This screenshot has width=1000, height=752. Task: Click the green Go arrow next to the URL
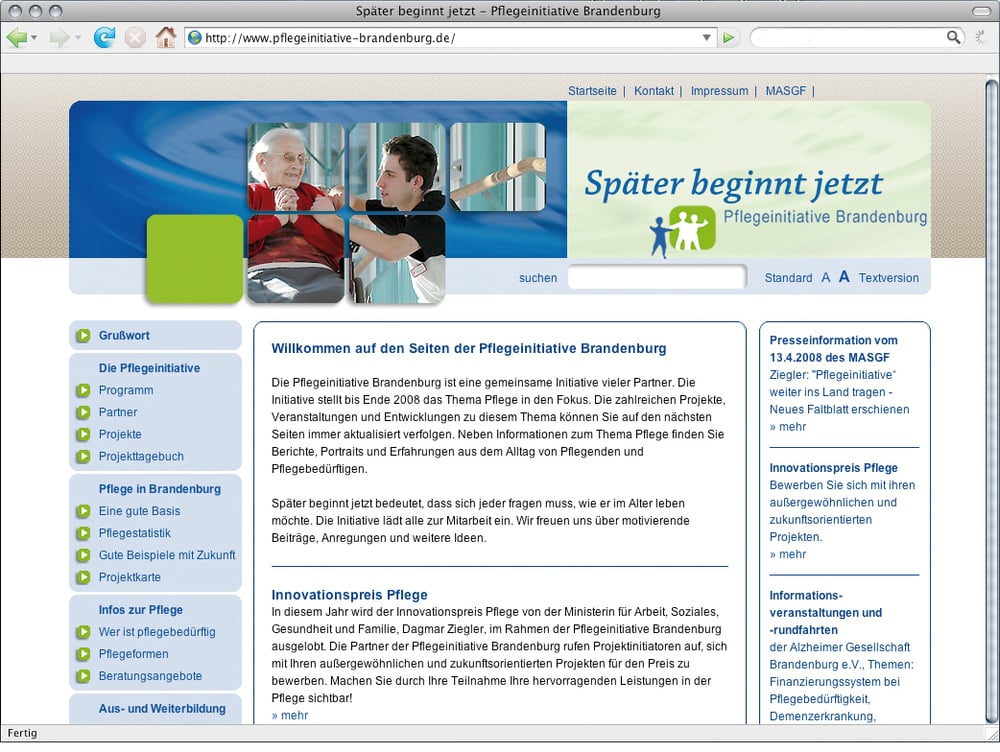728,38
